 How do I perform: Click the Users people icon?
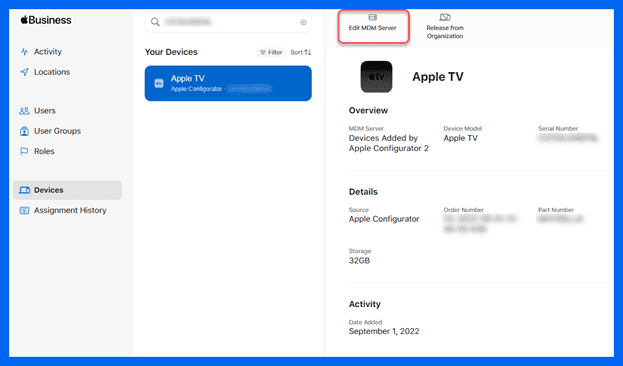pyautogui.click(x=24, y=111)
